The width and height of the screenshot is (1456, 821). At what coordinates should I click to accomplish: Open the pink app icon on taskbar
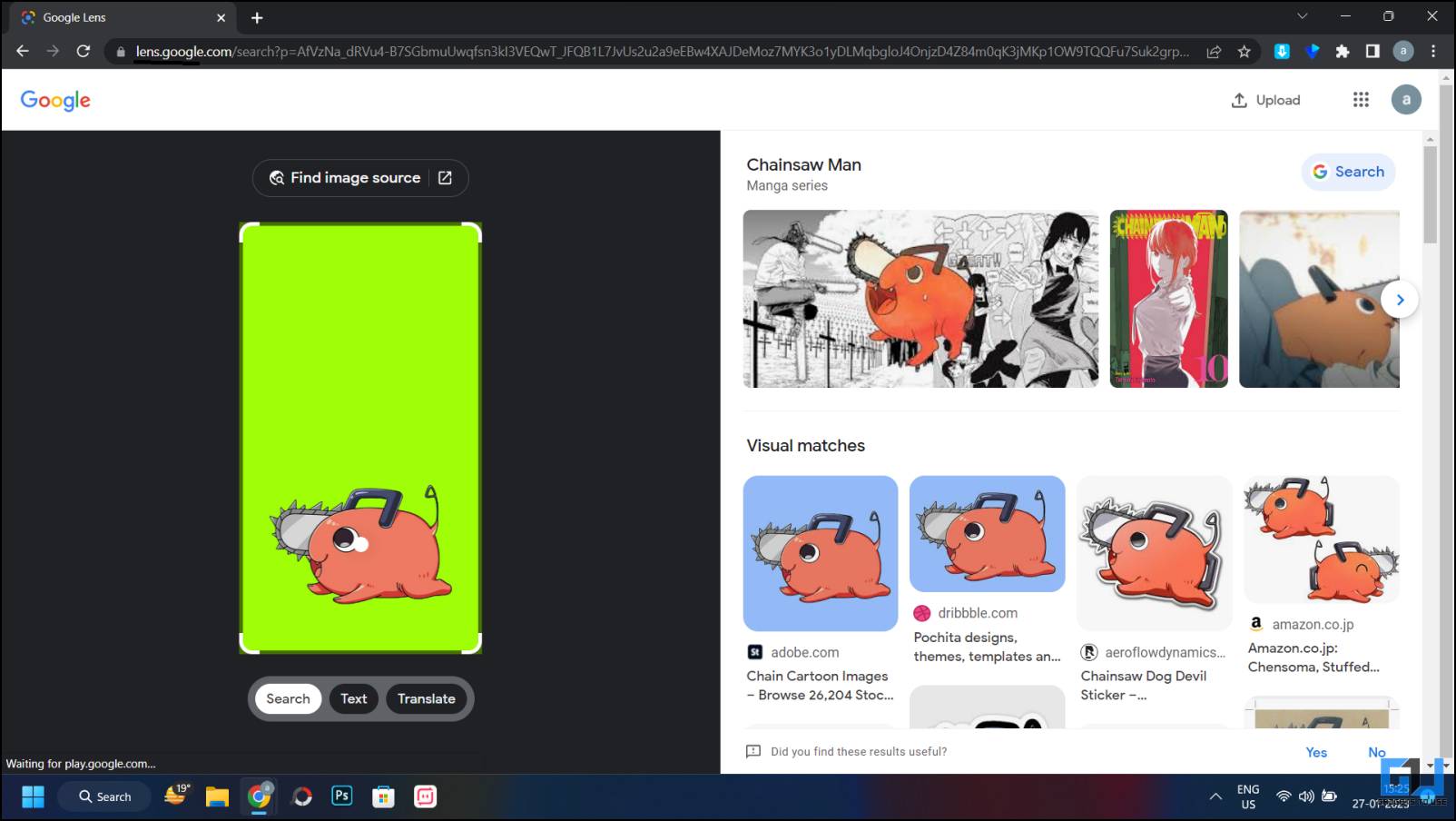[x=425, y=796]
